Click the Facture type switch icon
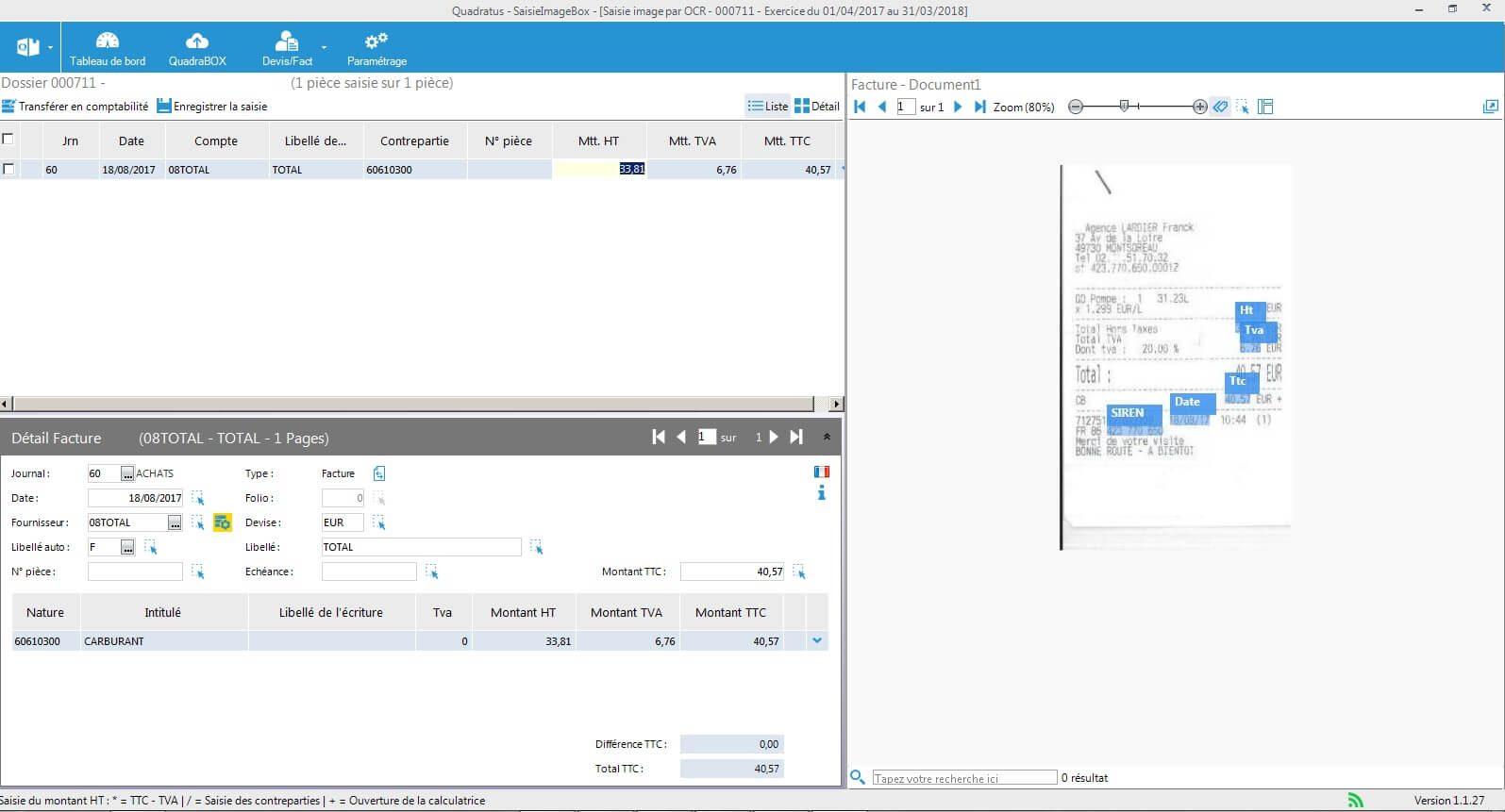Image resolution: width=1505 pixels, height=812 pixels. [378, 473]
